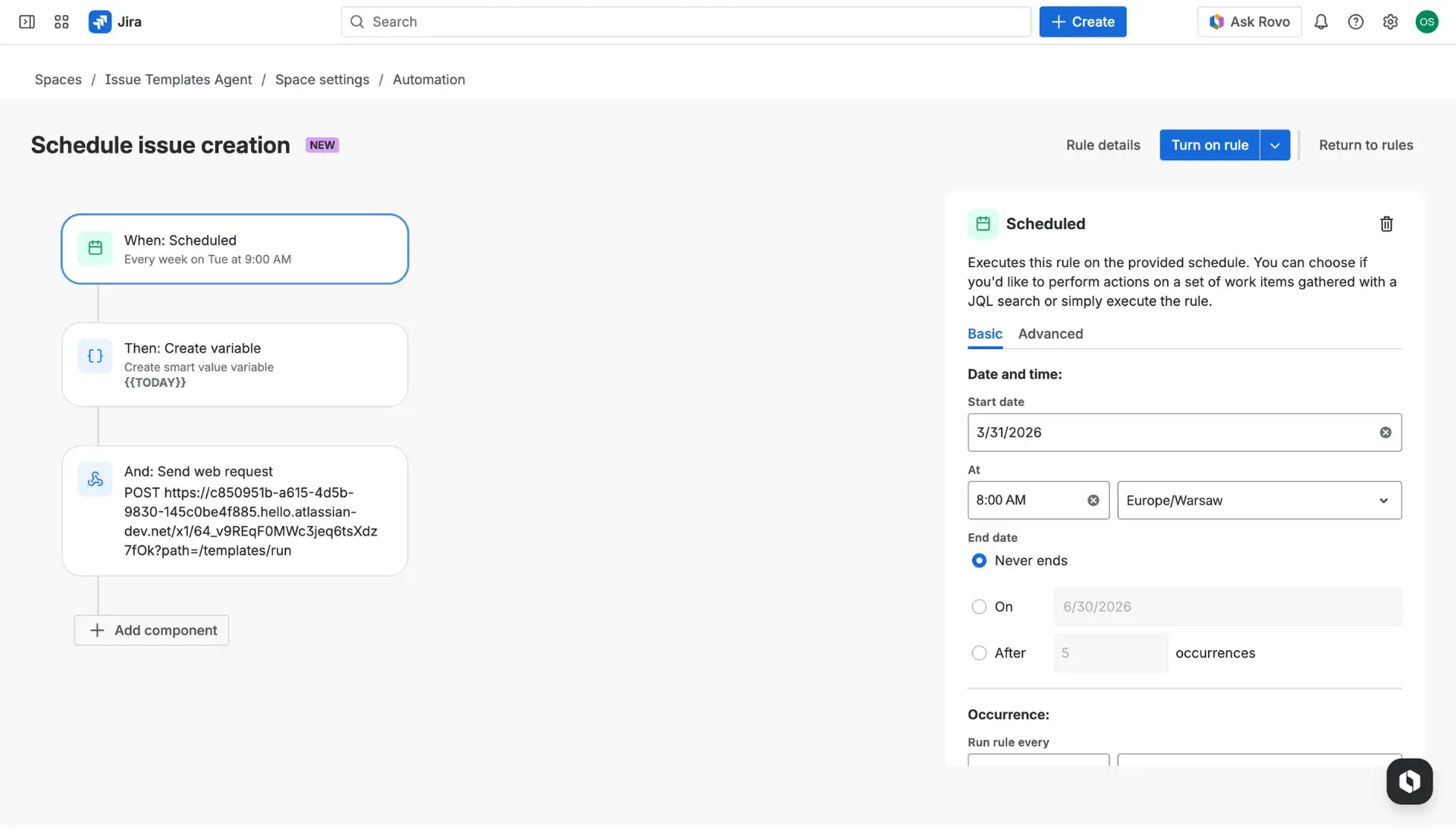Click the Send web request component icon
The width and height of the screenshot is (1456, 830).
pos(95,479)
